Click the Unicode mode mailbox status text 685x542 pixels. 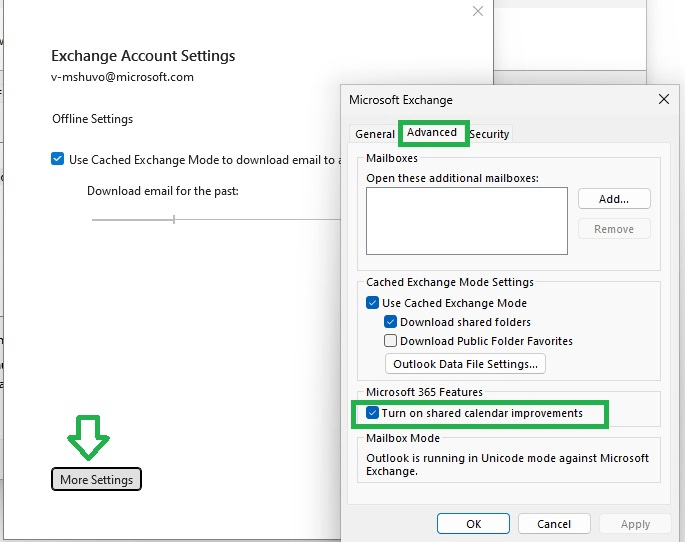(x=507, y=464)
